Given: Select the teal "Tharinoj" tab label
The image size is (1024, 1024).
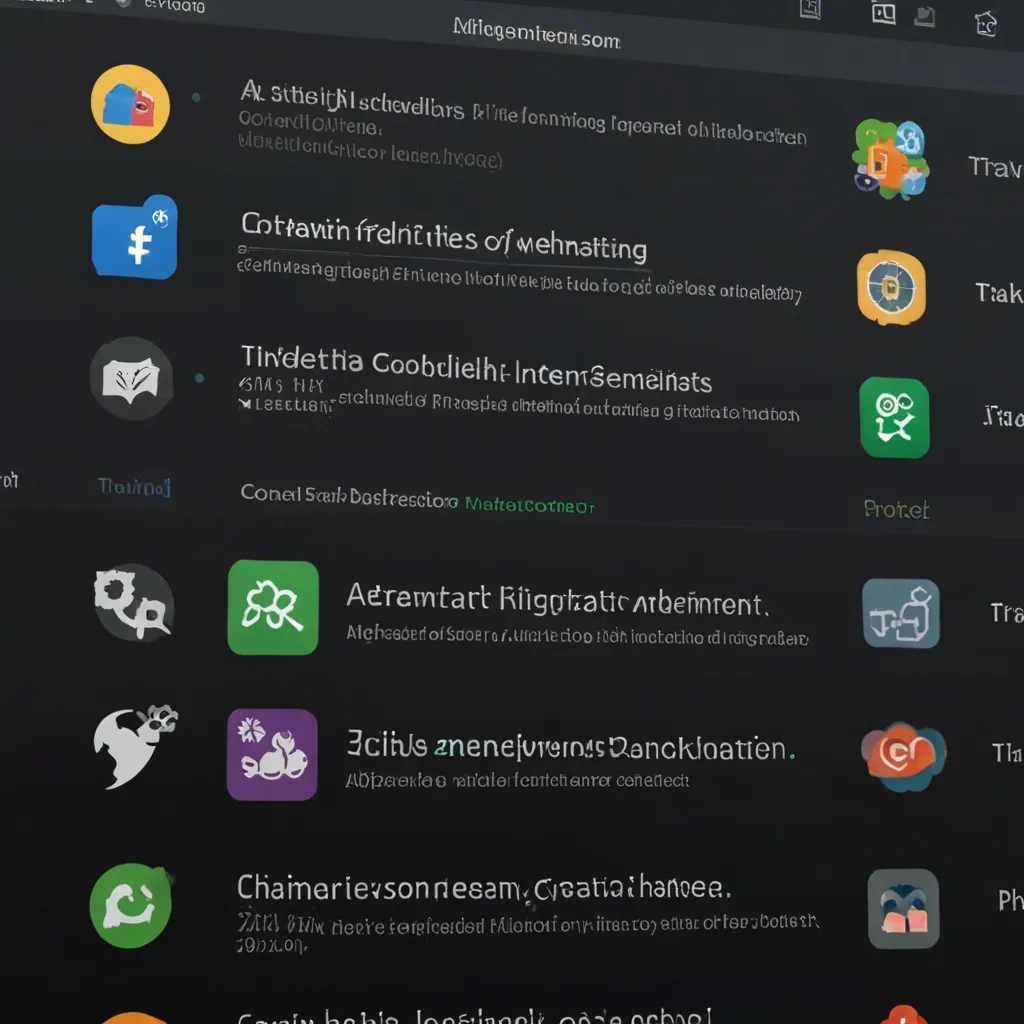Looking at the screenshot, I should point(134,487).
